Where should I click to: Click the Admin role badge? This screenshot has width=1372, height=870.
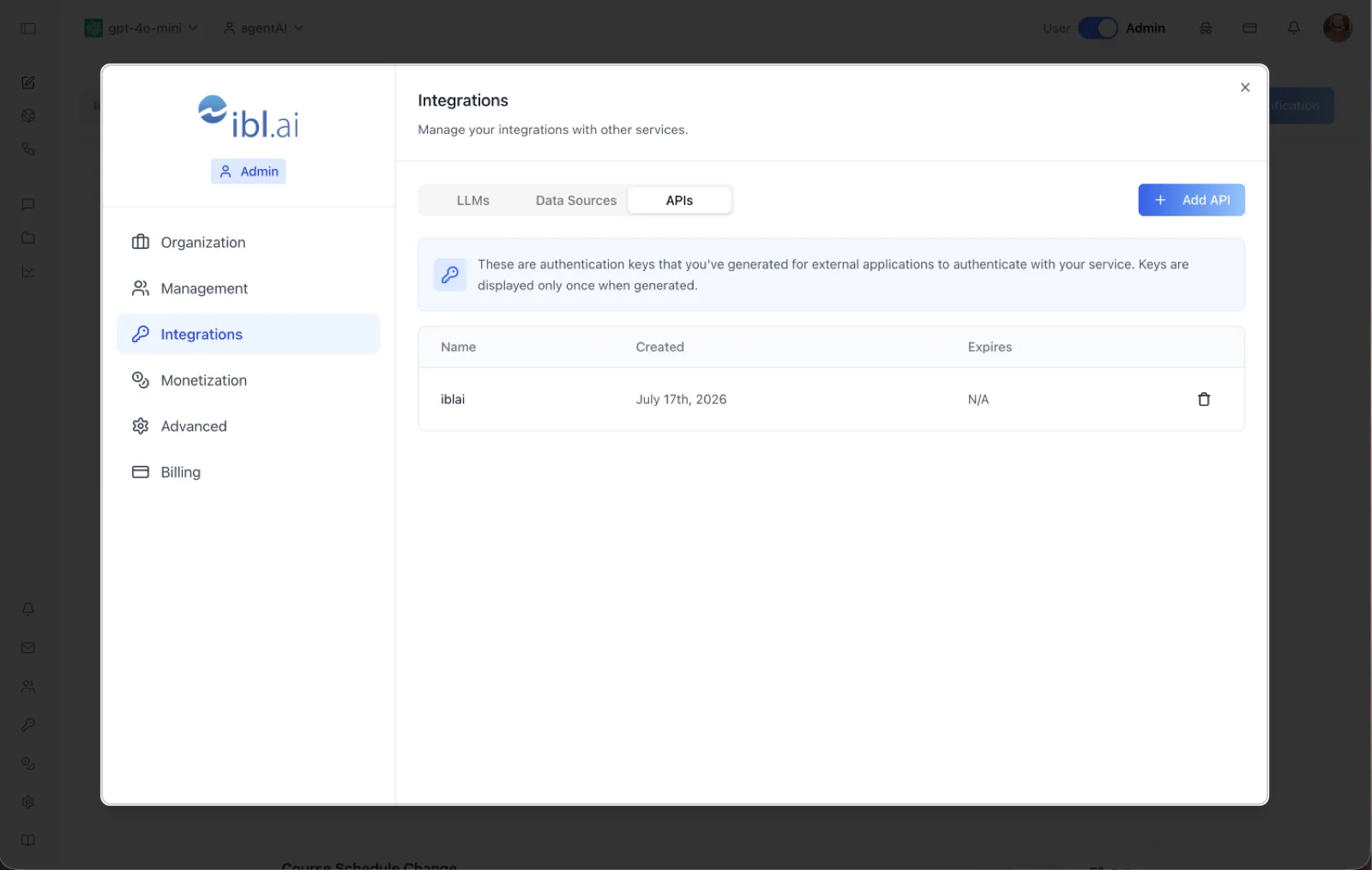(248, 172)
